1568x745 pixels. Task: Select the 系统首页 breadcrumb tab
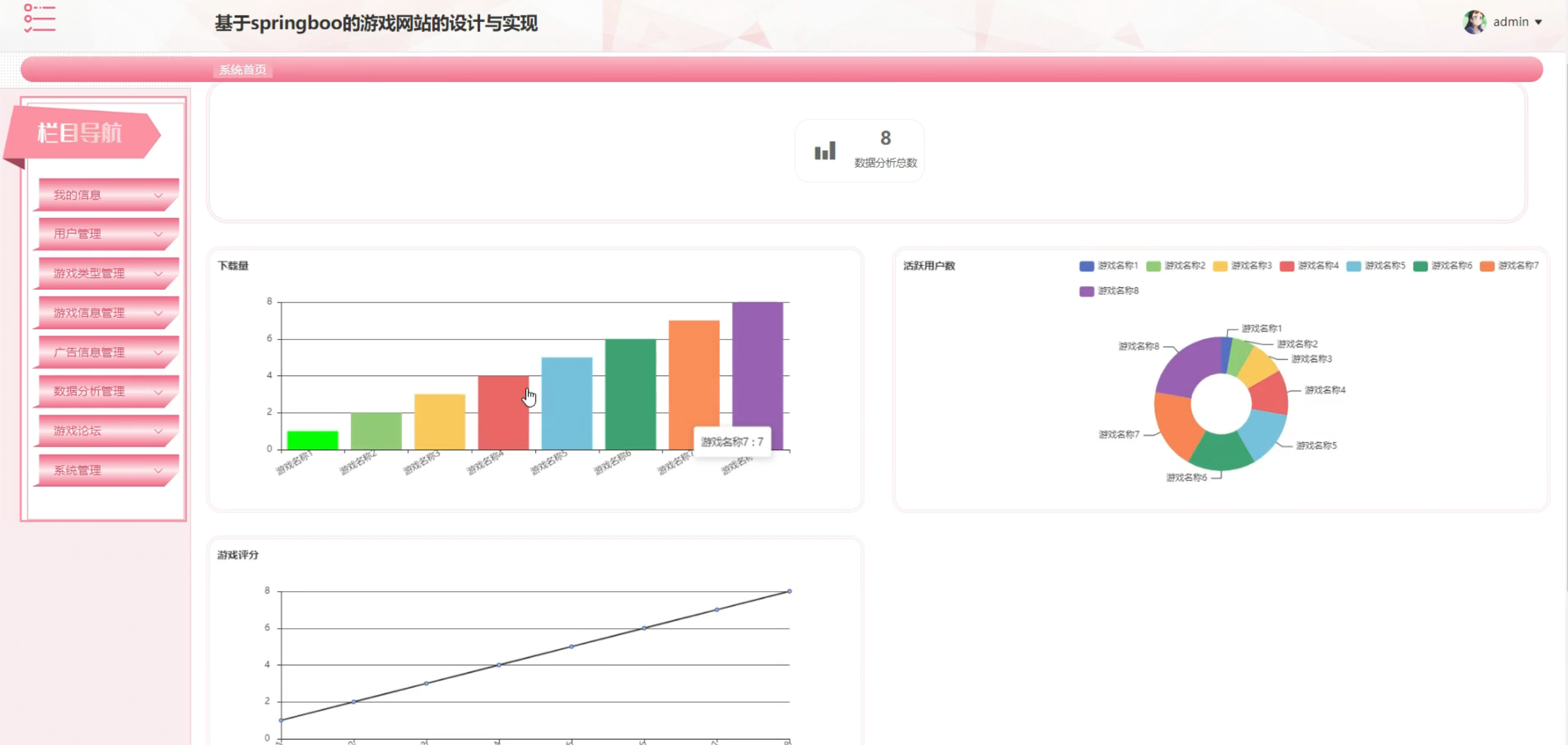pyautogui.click(x=243, y=70)
